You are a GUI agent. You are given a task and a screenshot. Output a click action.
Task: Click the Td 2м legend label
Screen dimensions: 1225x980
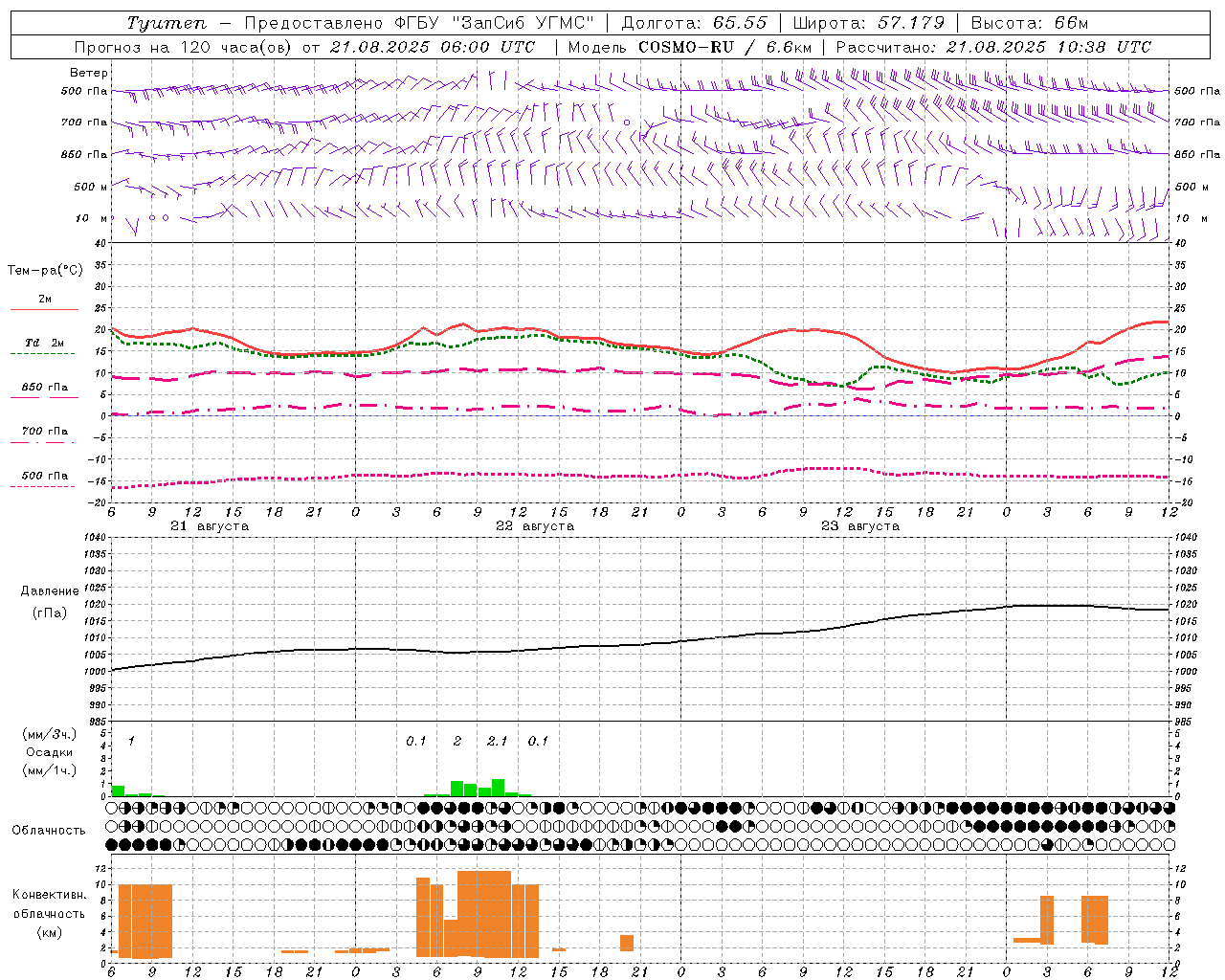(x=45, y=343)
